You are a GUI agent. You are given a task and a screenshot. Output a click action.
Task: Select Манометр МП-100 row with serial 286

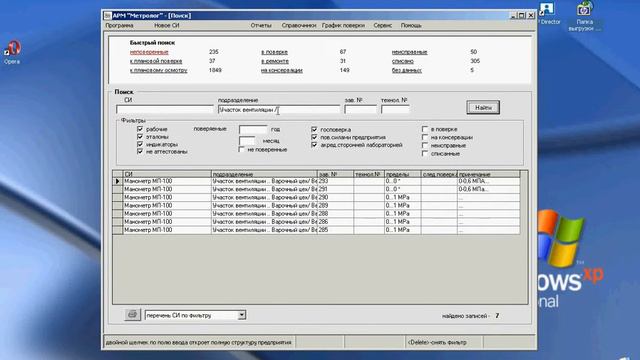[x=316, y=222]
